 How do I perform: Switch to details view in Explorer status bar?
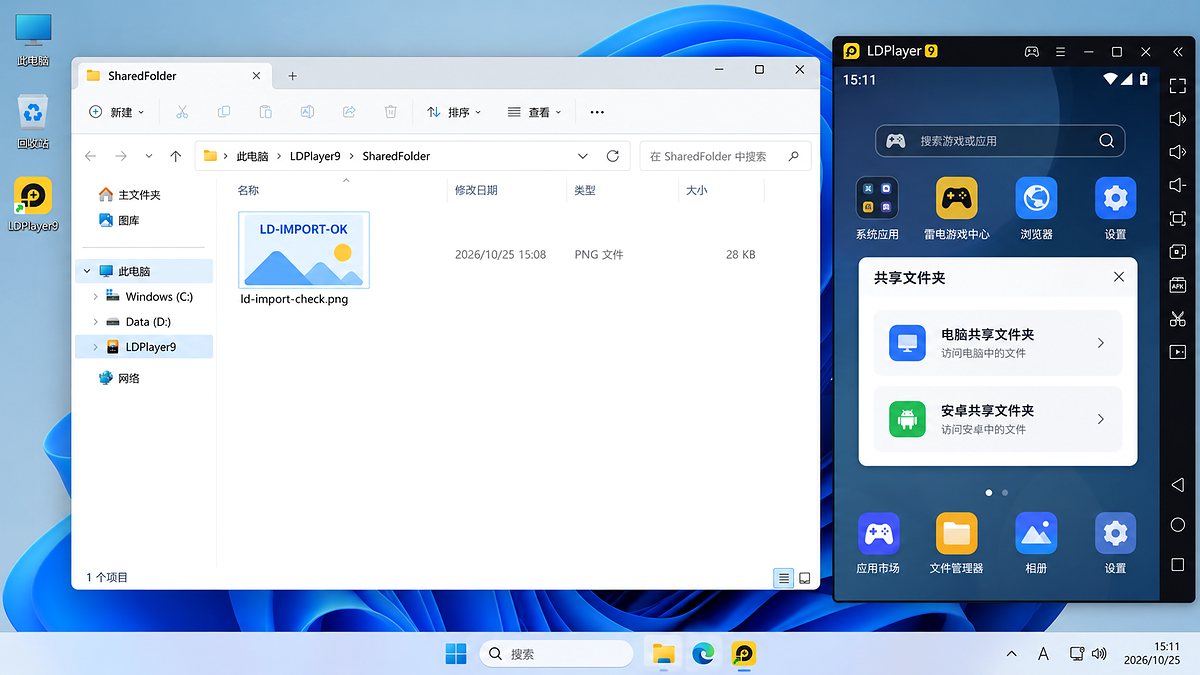[783, 578]
